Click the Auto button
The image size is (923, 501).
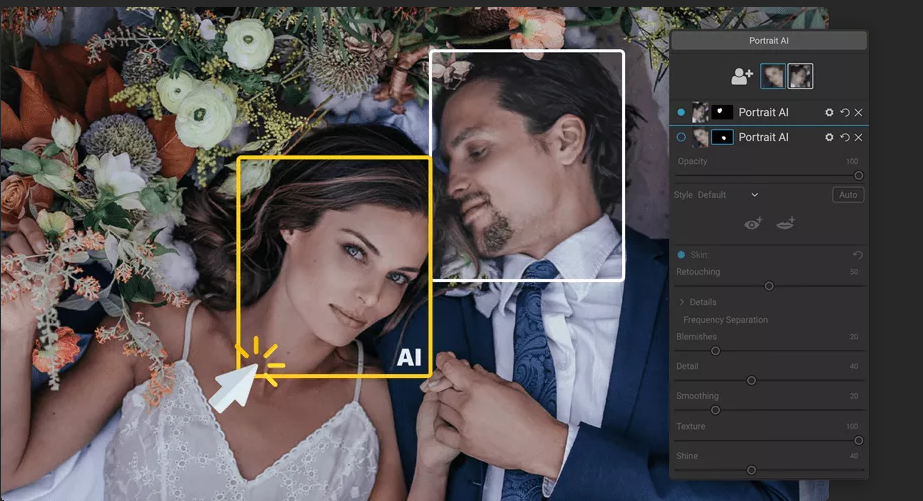[848, 195]
